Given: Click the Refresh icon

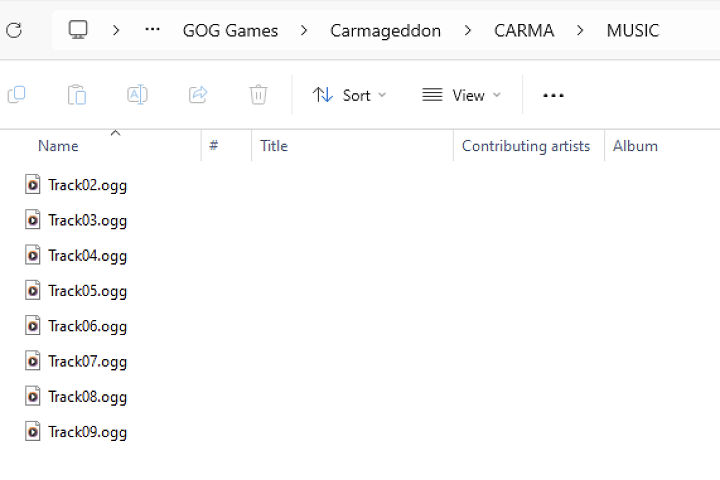Looking at the screenshot, I should (14, 31).
